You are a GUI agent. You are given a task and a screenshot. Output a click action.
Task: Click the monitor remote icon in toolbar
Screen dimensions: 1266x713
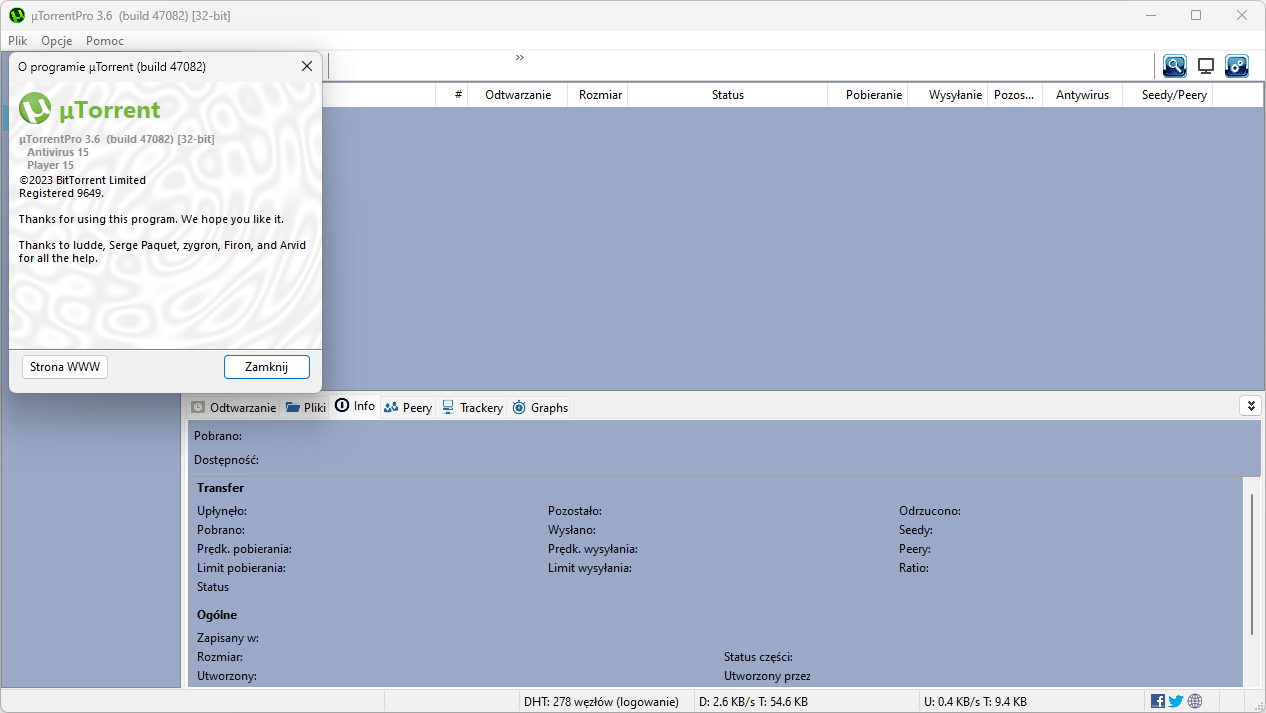click(x=1206, y=66)
